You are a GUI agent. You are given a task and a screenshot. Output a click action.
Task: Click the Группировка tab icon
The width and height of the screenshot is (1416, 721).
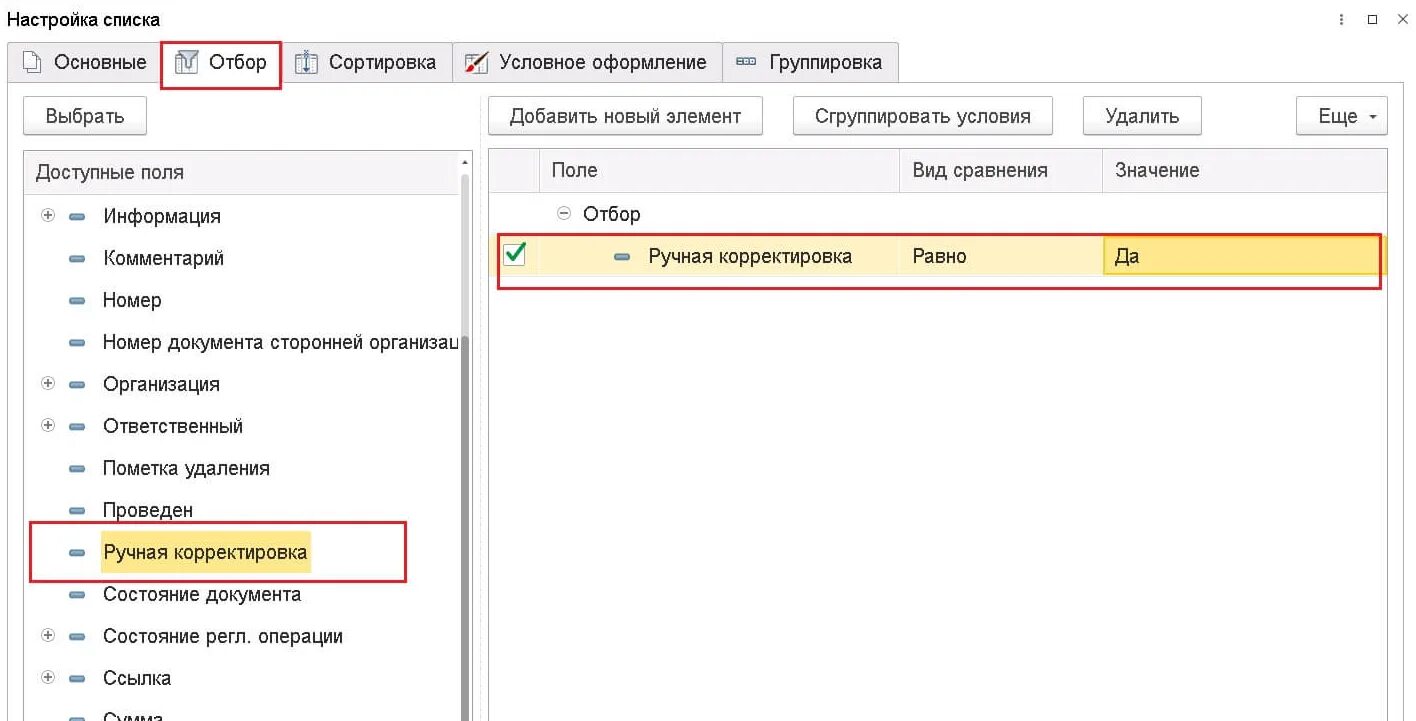(x=746, y=62)
